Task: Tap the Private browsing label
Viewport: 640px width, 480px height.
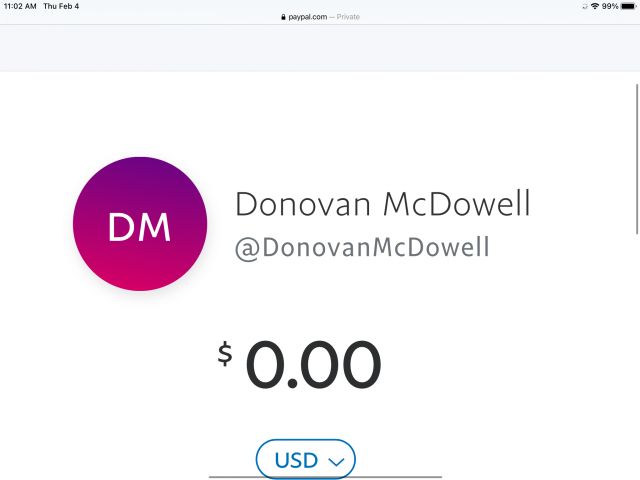Action: coord(348,17)
